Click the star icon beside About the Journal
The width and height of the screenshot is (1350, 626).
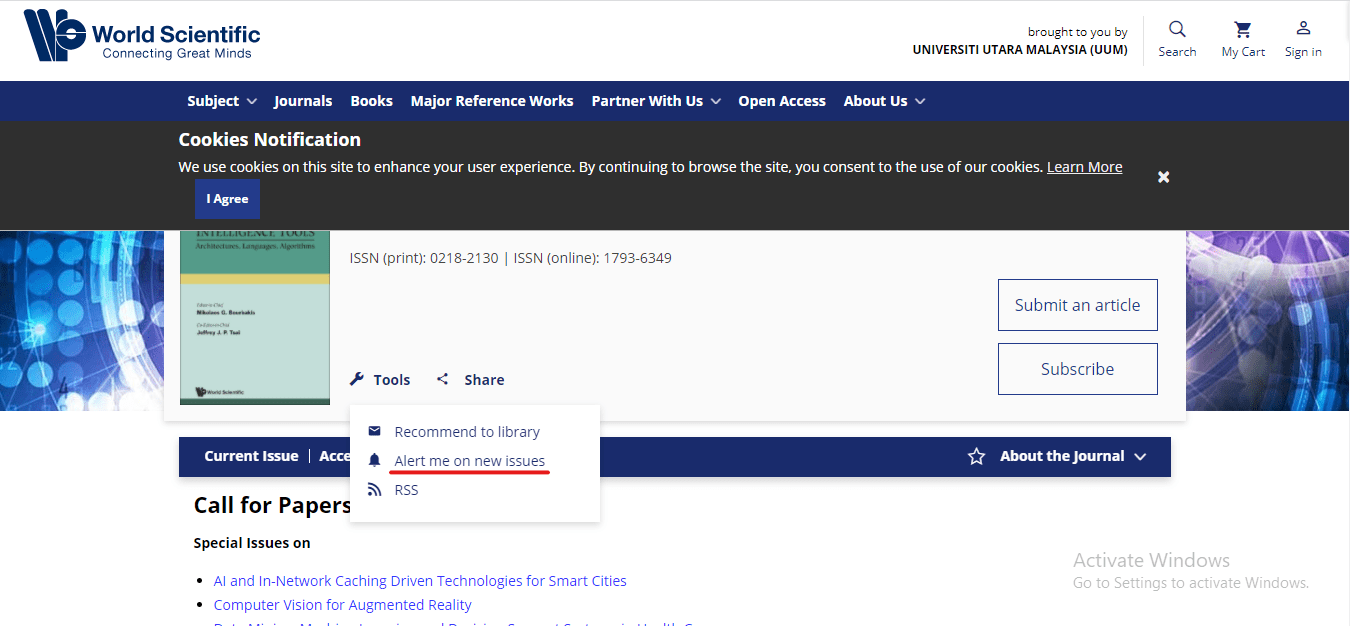(x=976, y=456)
